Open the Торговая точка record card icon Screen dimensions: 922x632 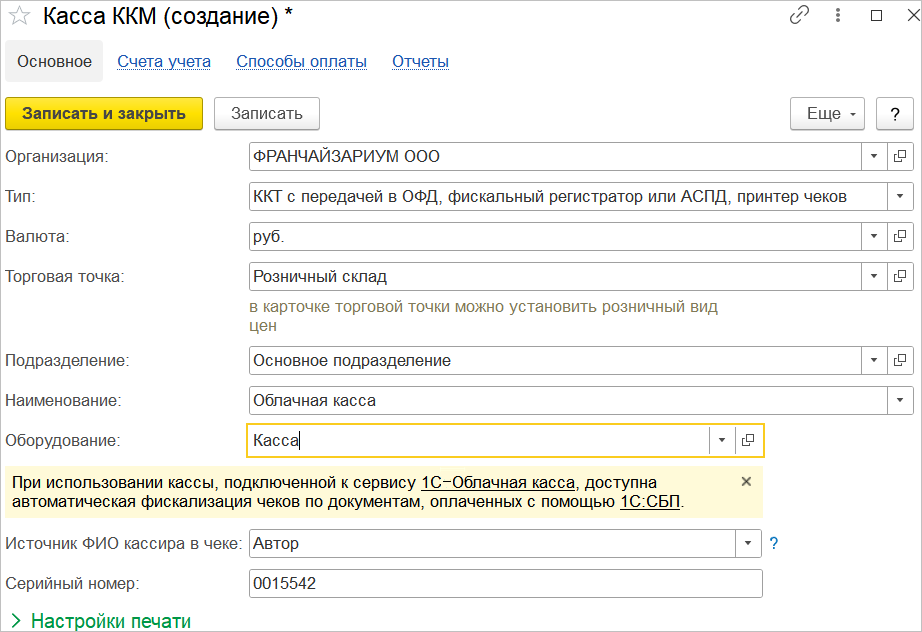tap(900, 277)
